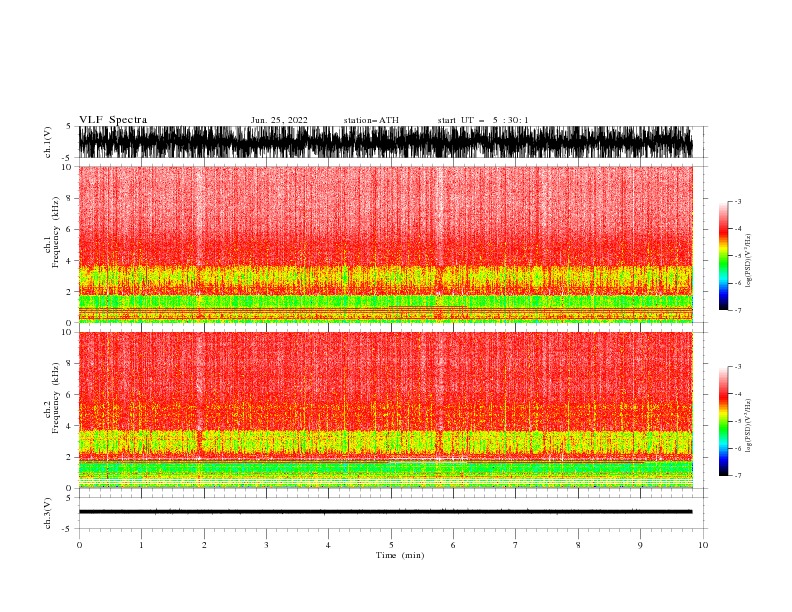
Task: Click the time axis tick label '10'
Action: (703, 545)
